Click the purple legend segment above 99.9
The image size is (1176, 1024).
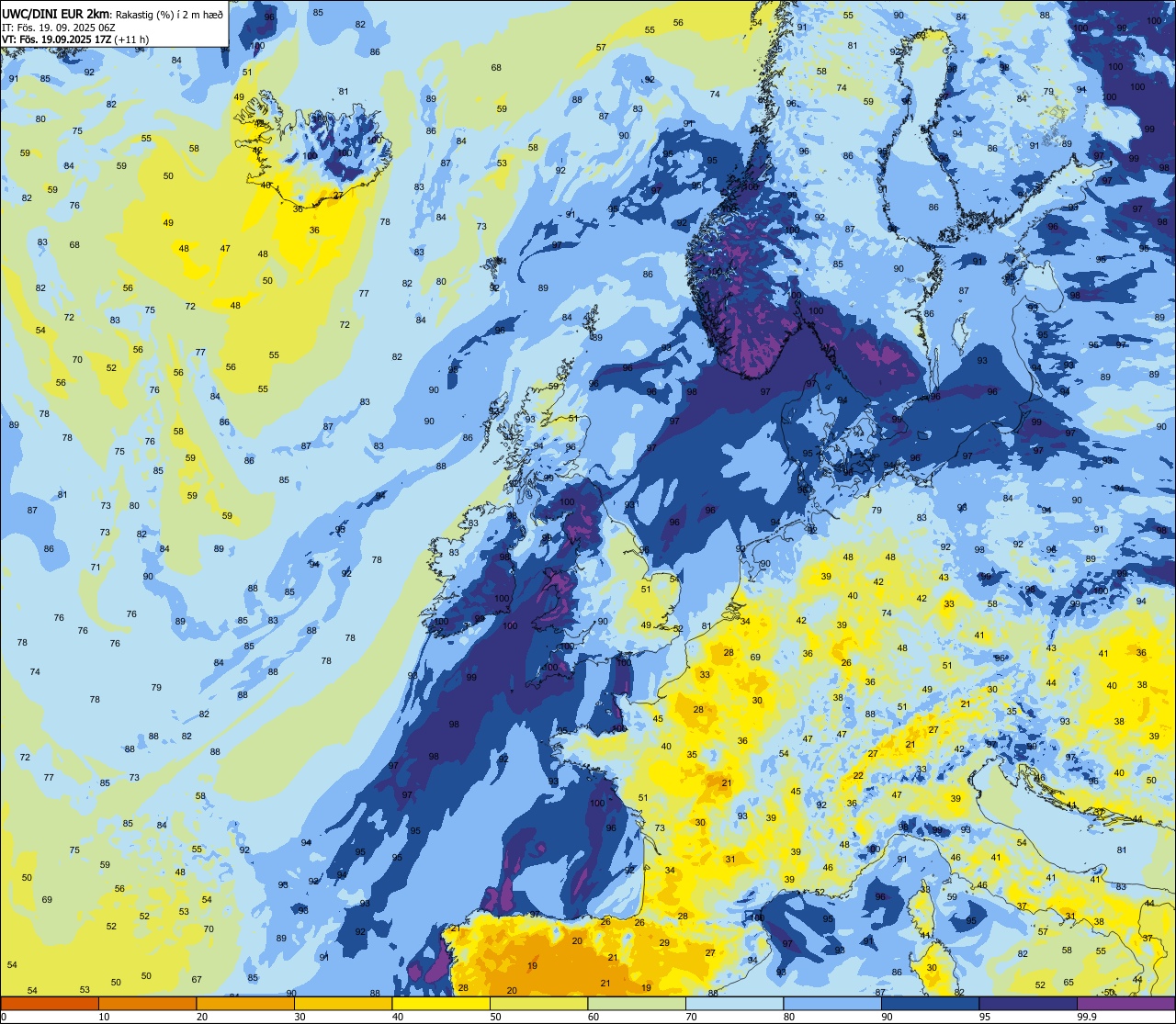tap(1125, 1003)
